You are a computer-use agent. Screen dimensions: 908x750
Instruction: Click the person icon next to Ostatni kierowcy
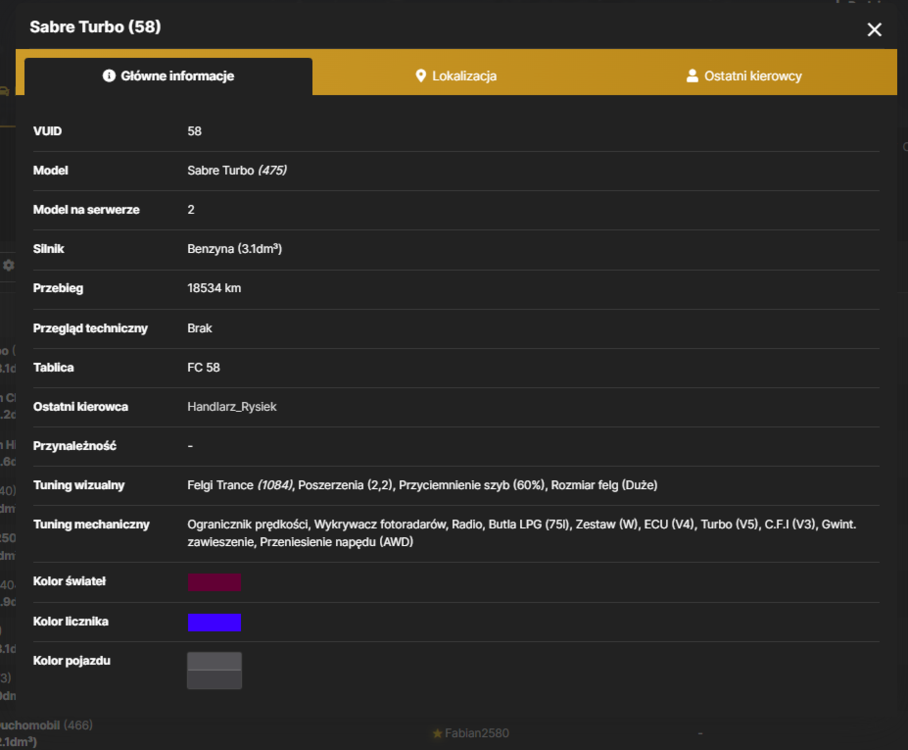point(692,76)
